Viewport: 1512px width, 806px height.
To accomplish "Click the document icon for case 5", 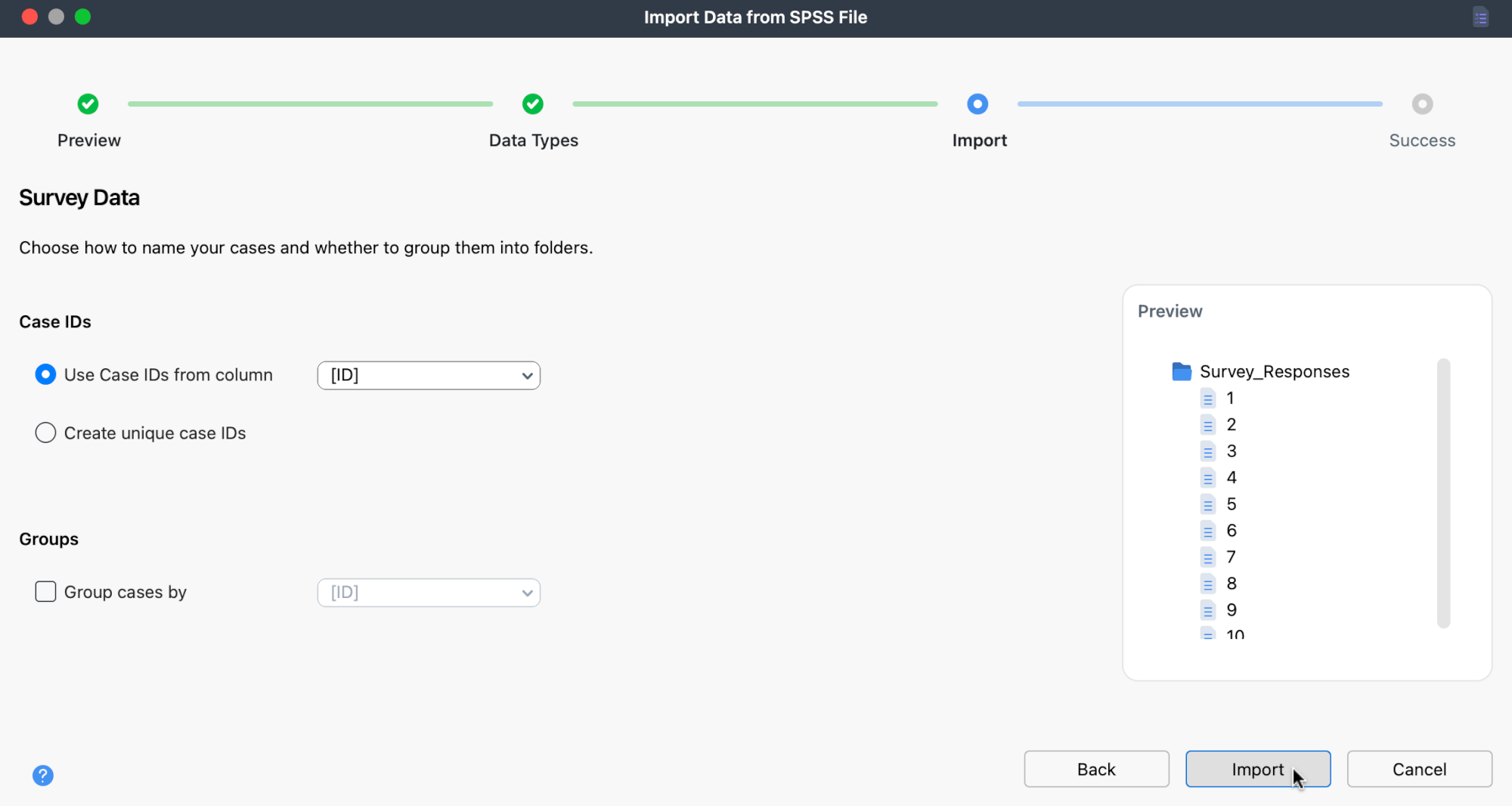I will 1208,504.
